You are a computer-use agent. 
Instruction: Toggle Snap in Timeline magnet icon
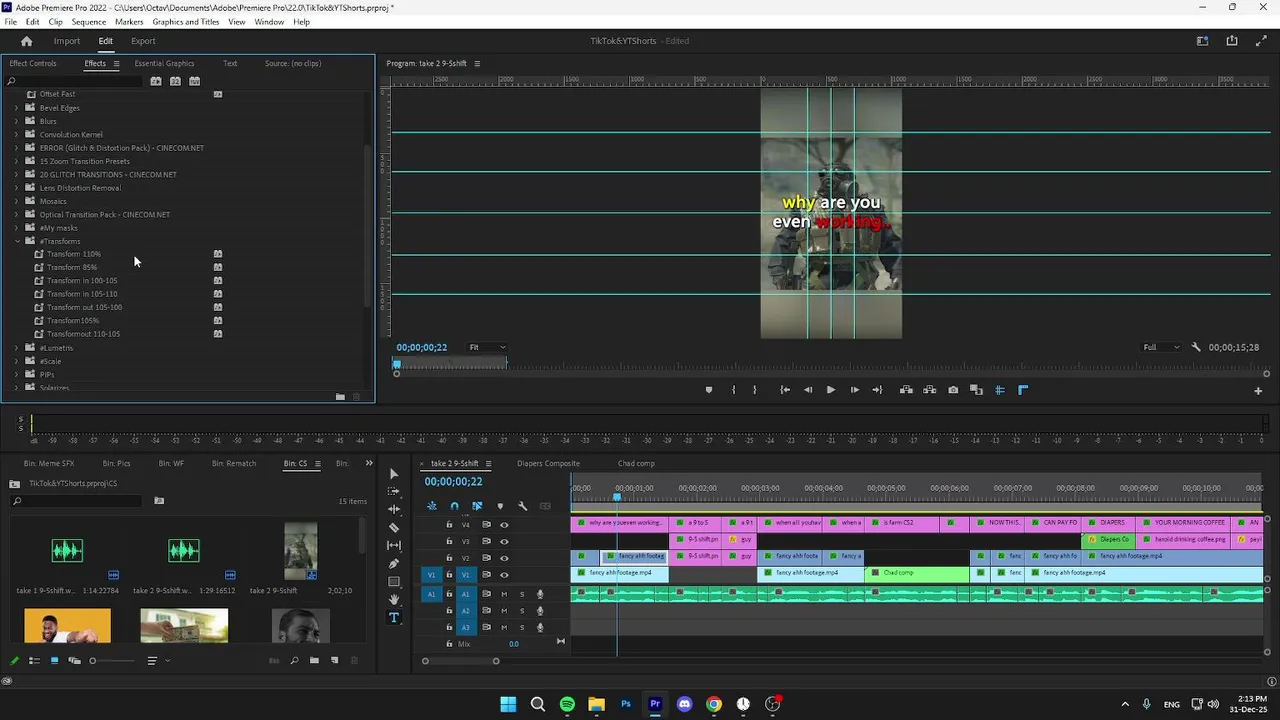454,506
